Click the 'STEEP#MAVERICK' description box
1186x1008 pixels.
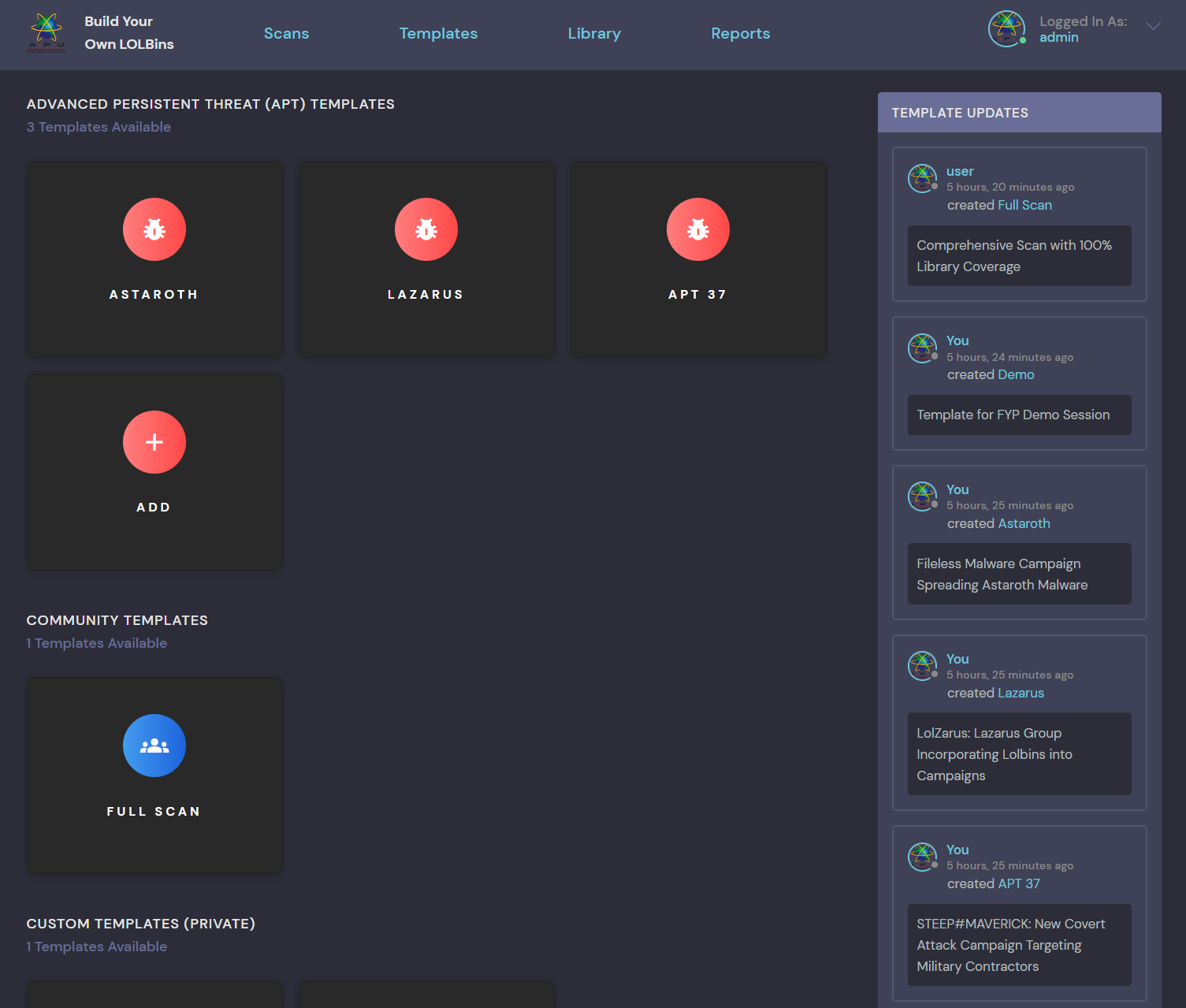click(1019, 945)
